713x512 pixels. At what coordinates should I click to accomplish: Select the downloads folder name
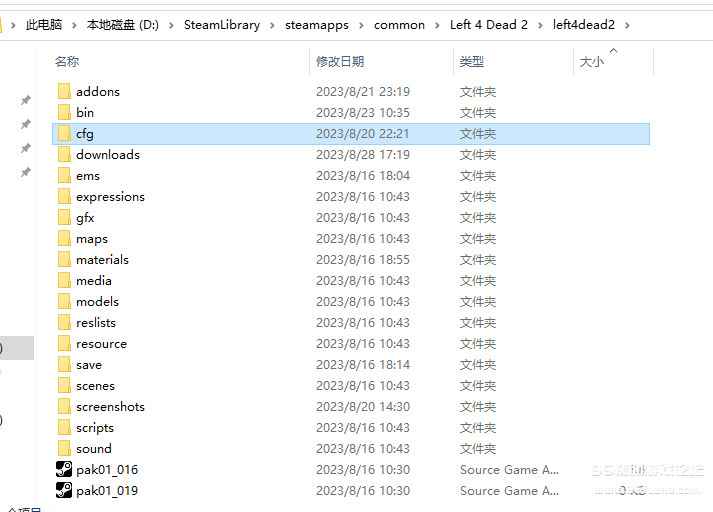108,155
